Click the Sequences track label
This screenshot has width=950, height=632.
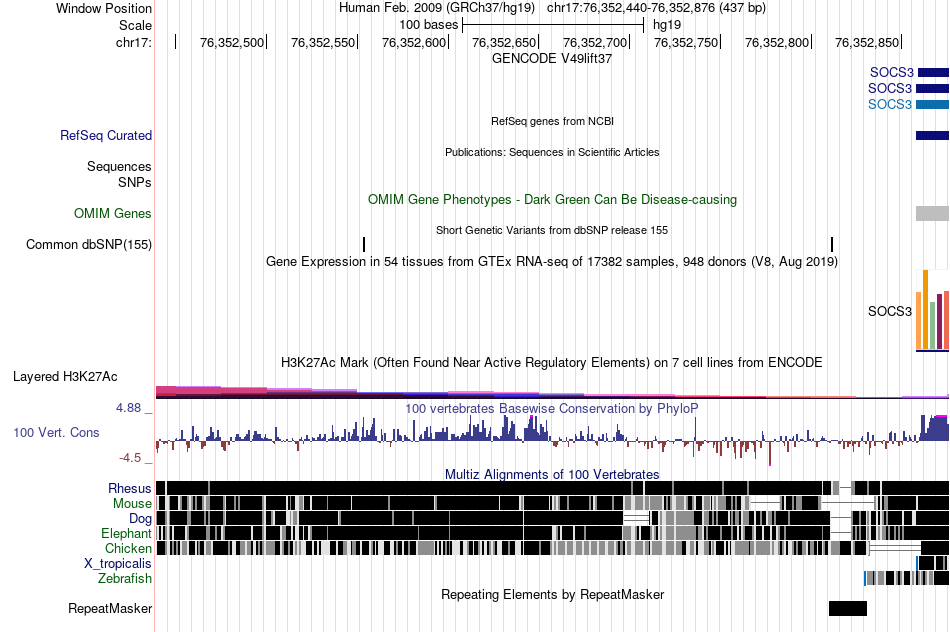pos(119,166)
